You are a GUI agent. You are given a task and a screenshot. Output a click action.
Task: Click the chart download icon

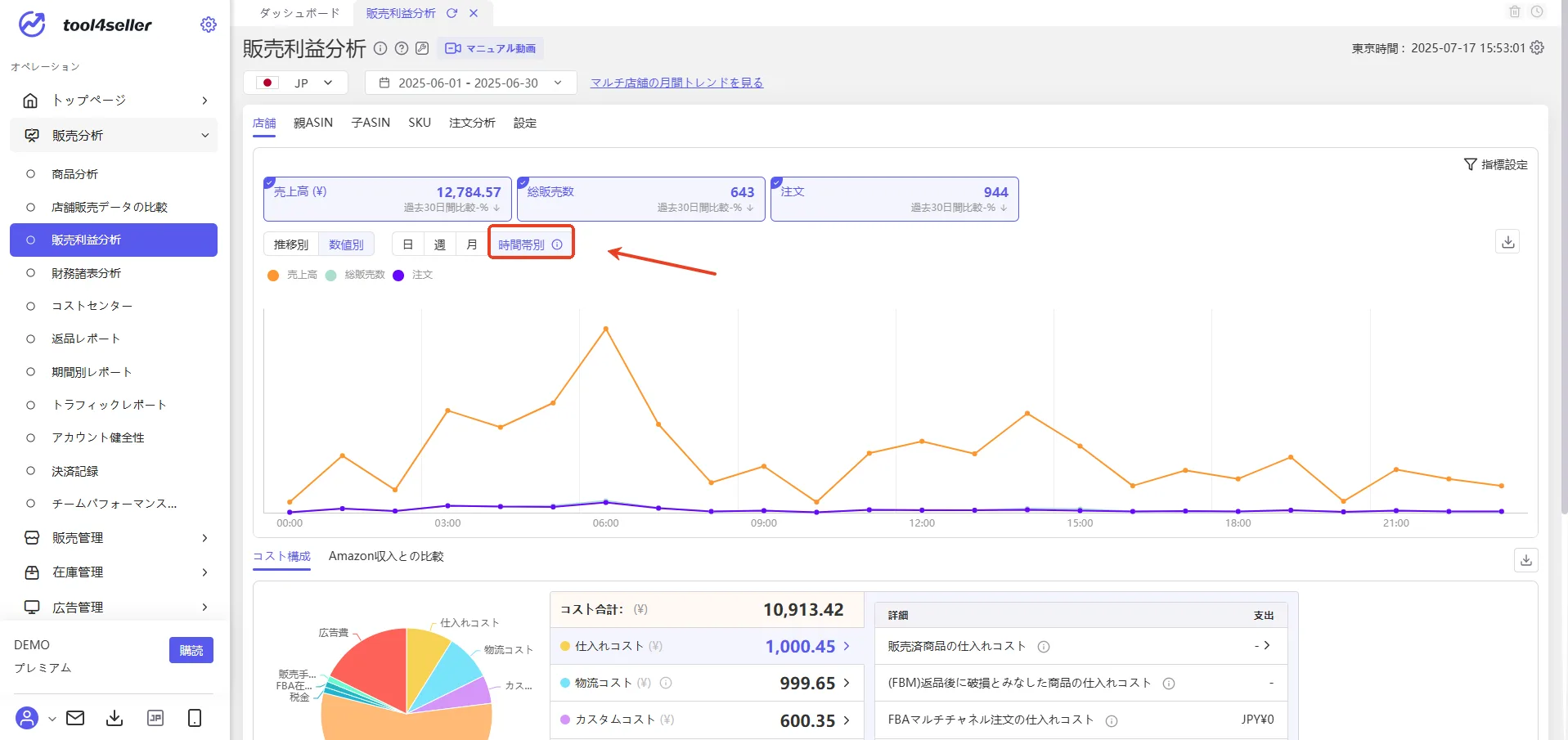click(1507, 242)
